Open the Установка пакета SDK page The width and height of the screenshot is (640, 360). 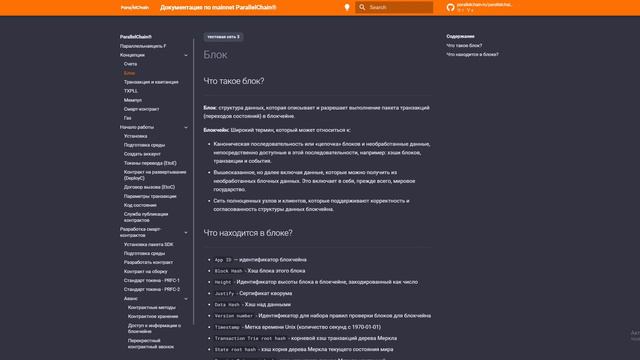tap(149, 244)
